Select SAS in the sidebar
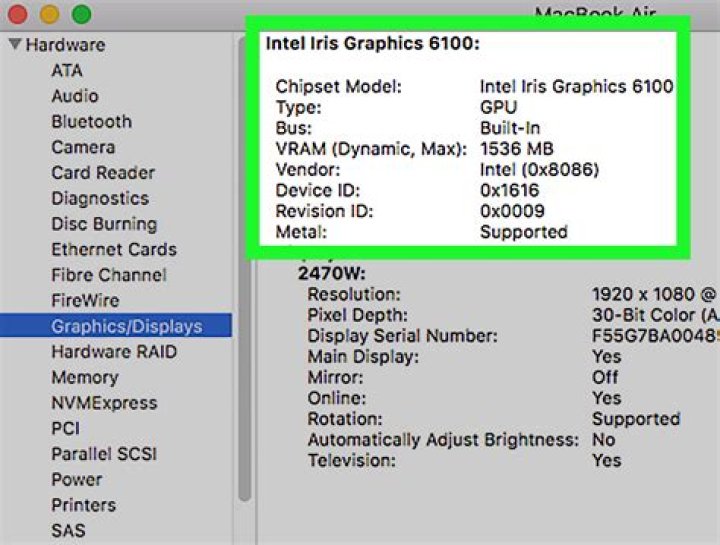Image resolution: width=720 pixels, height=545 pixels. click(x=68, y=531)
